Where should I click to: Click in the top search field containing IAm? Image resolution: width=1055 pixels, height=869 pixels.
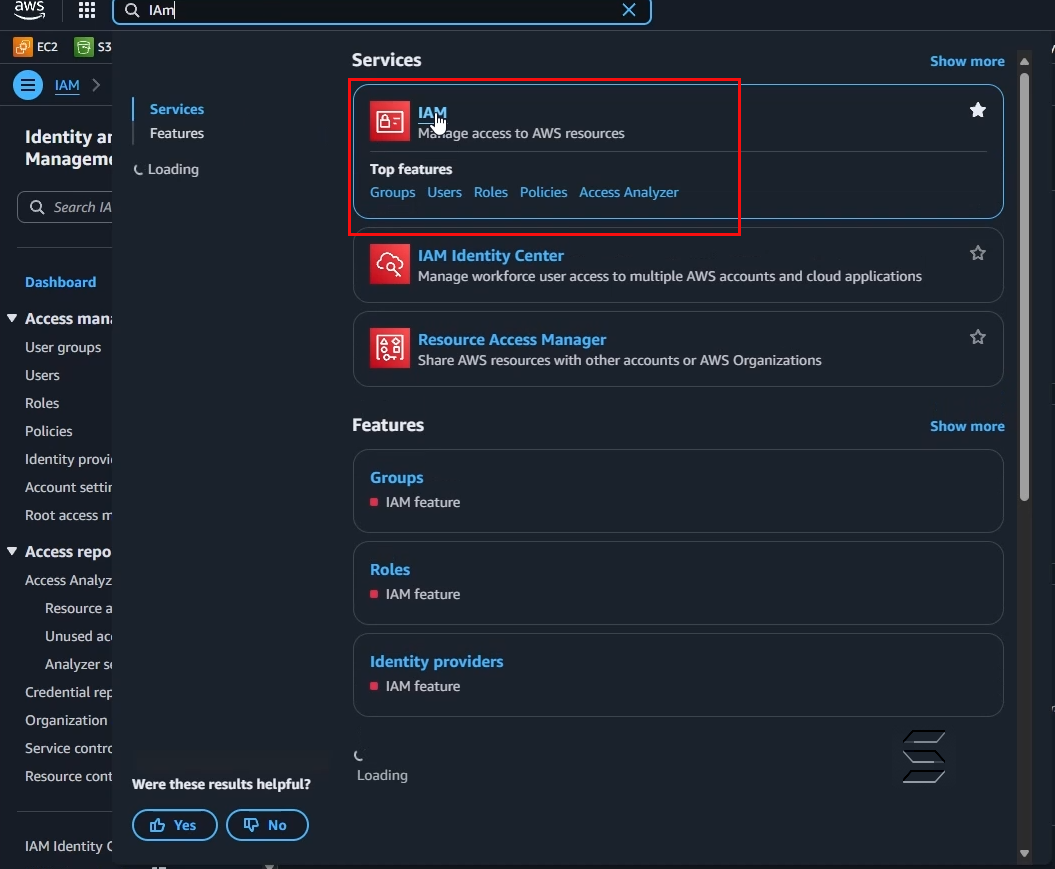(381, 10)
